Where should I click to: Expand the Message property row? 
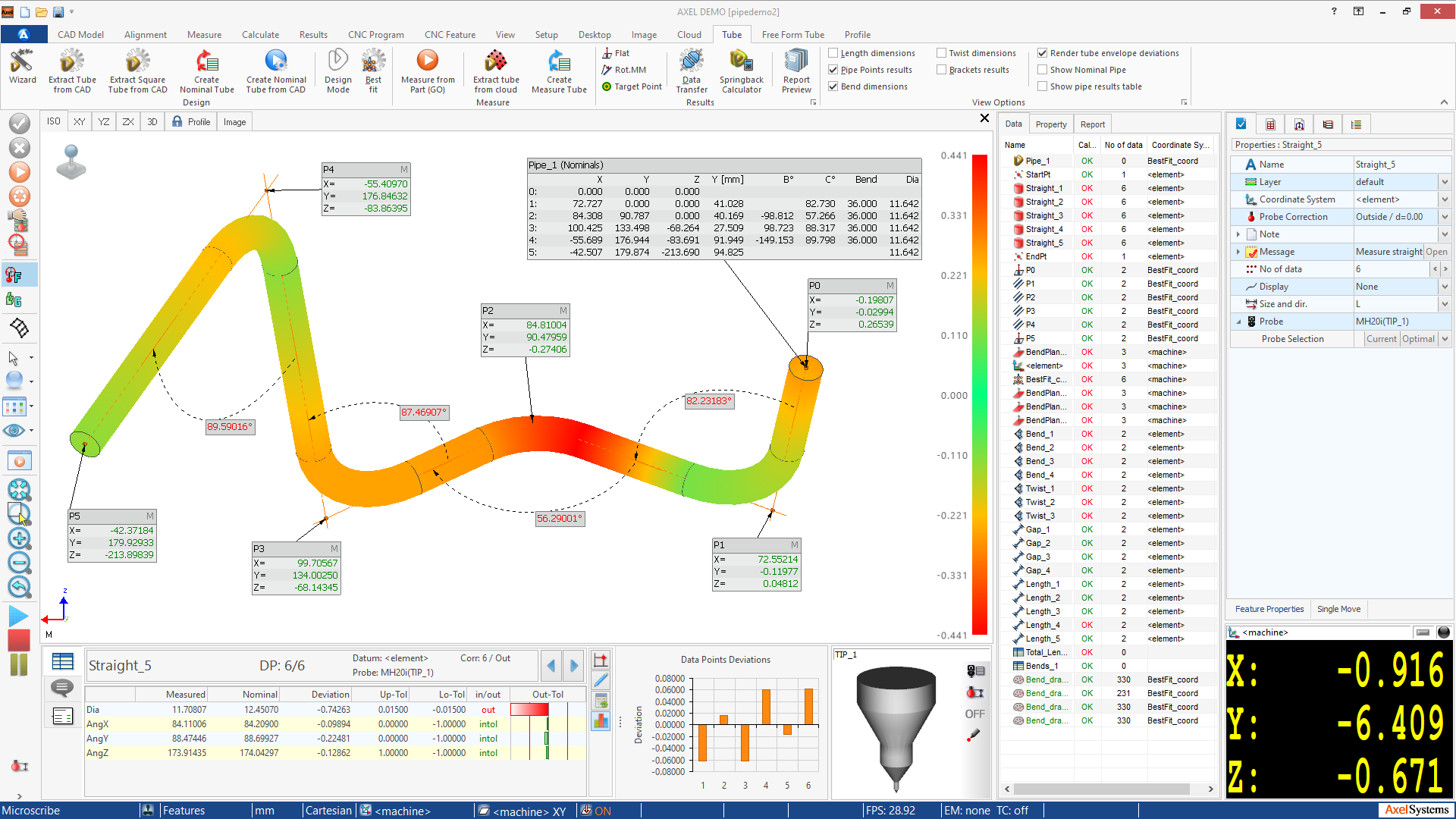pyautogui.click(x=1239, y=251)
